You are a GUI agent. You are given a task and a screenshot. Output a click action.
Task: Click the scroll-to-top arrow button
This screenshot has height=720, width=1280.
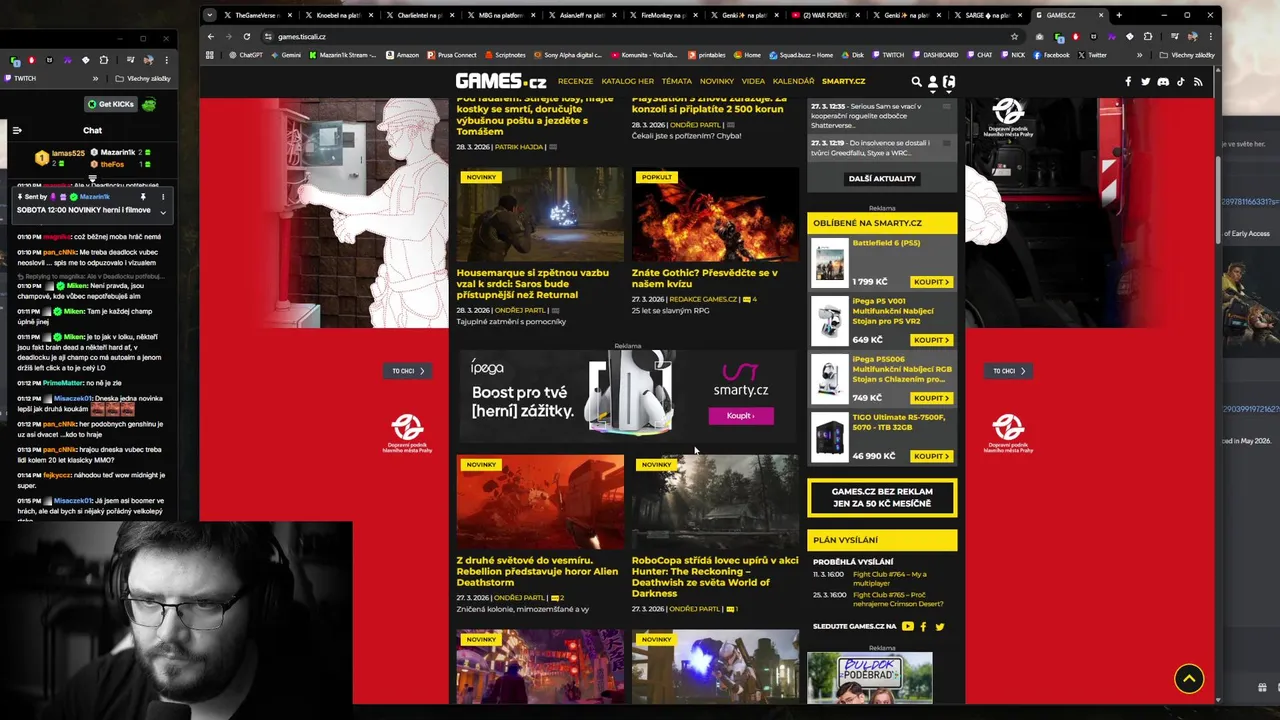pos(1189,678)
